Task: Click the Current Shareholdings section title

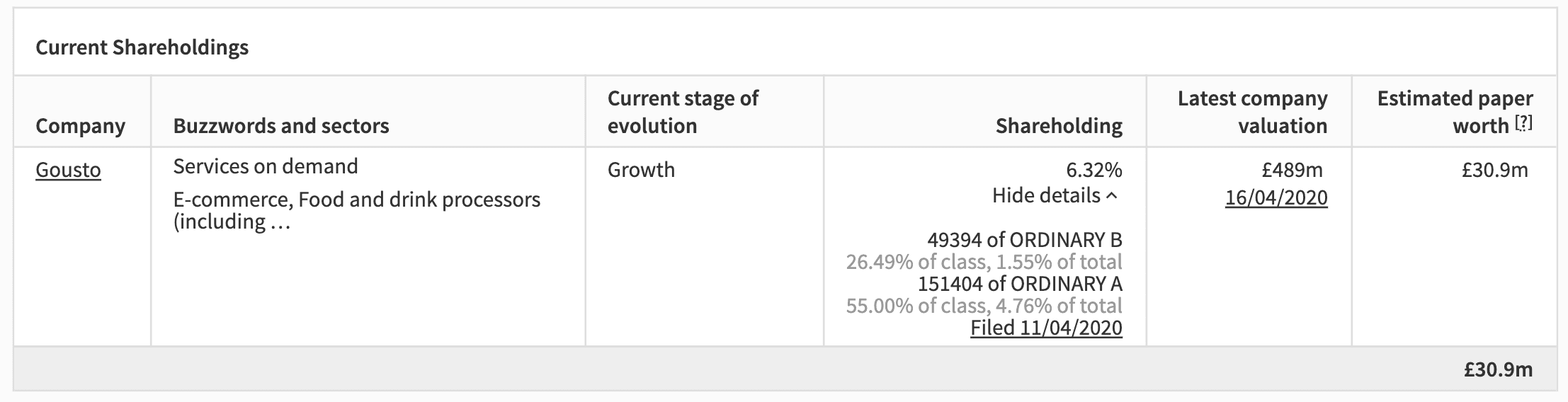Action: click(142, 47)
